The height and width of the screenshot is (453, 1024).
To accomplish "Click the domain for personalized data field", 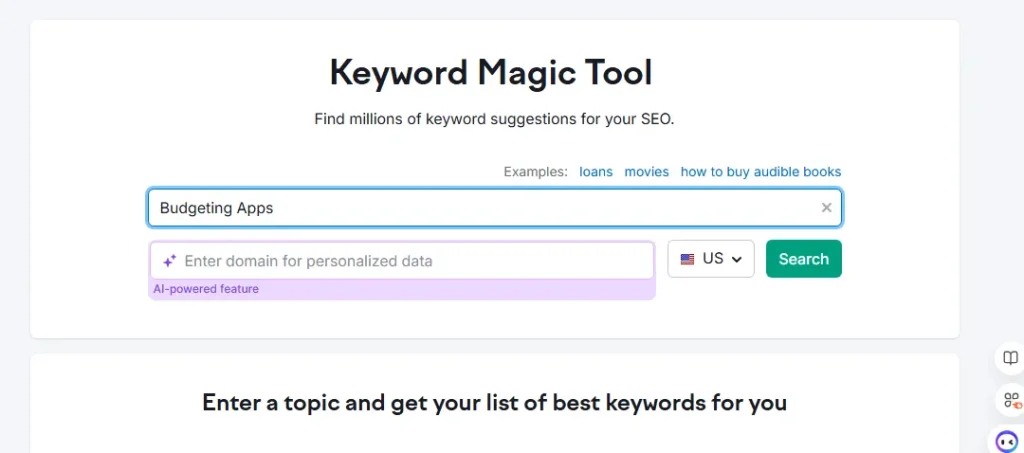I will (x=410, y=261).
